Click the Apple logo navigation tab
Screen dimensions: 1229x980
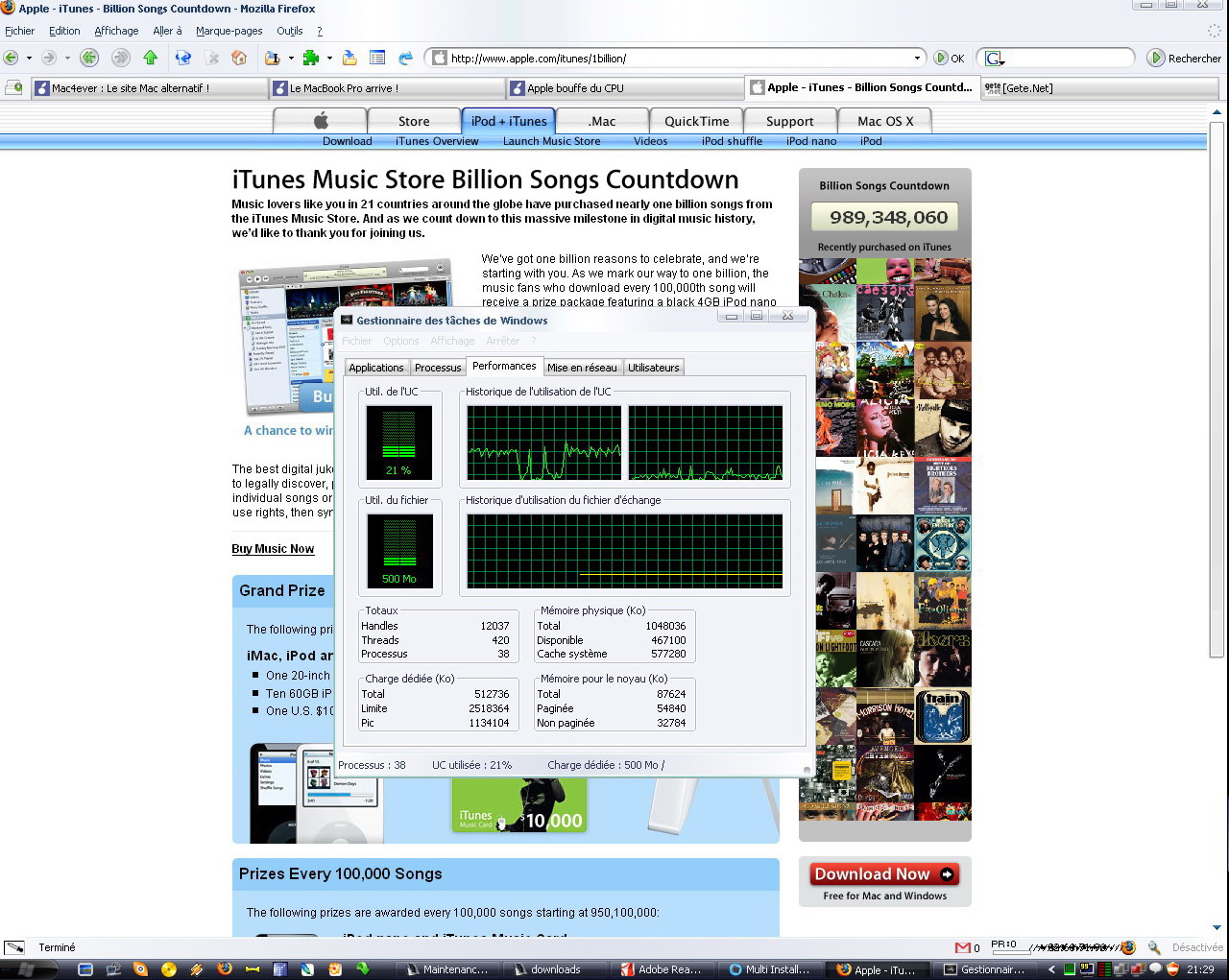click(x=321, y=121)
